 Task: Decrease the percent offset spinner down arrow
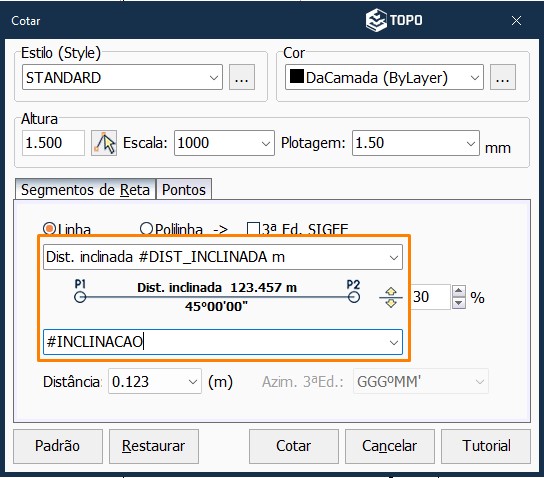point(459,303)
